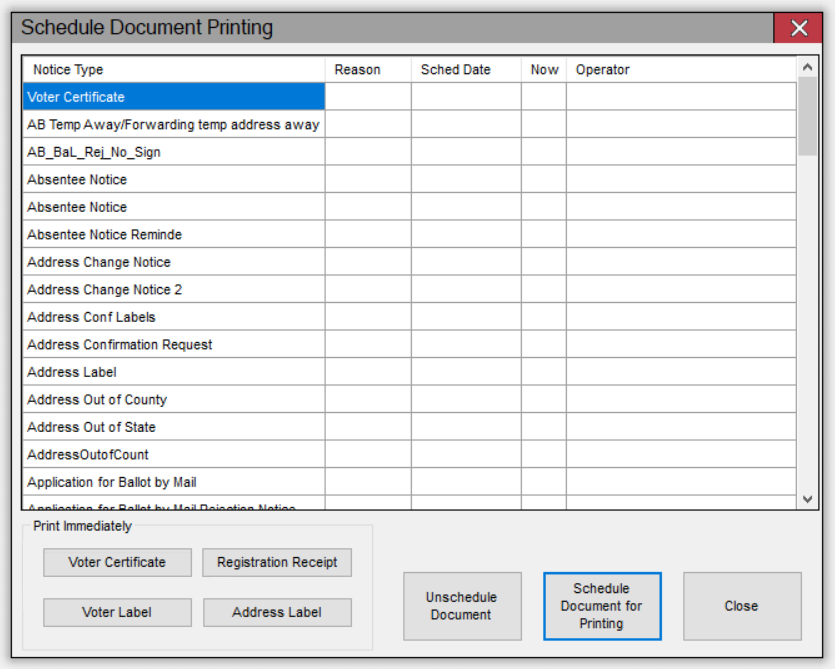Click the Registration Receipt button
835x669 pixels.
pos(277,562)
